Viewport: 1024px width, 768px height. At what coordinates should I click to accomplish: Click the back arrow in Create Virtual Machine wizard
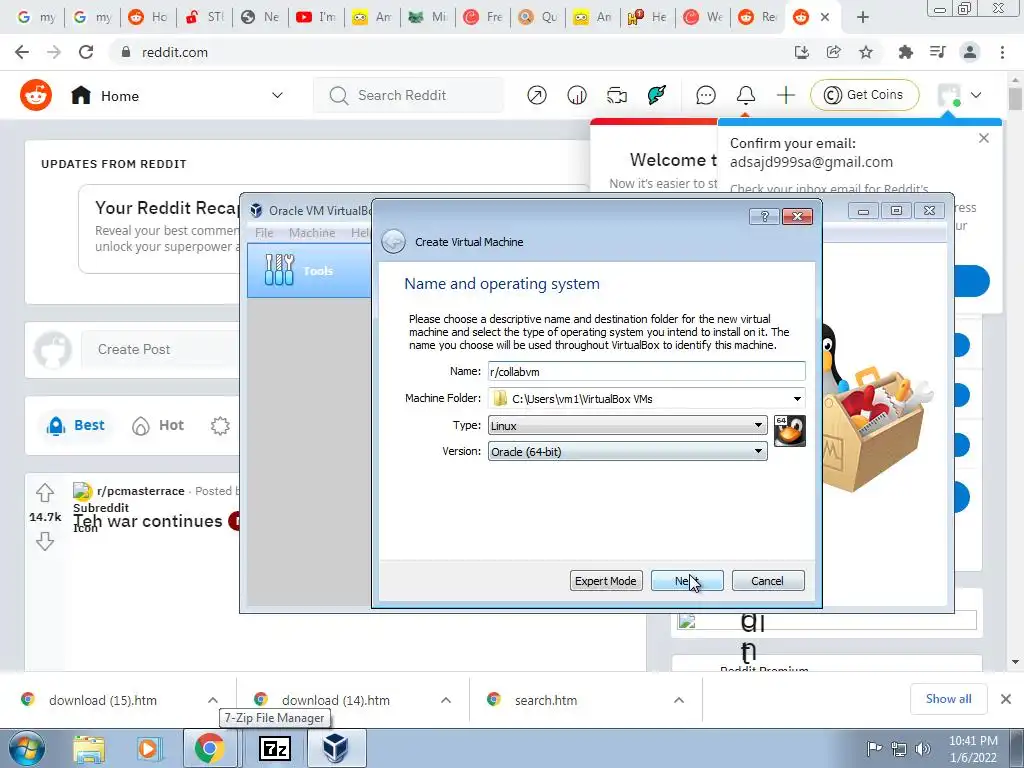point(393,242)
